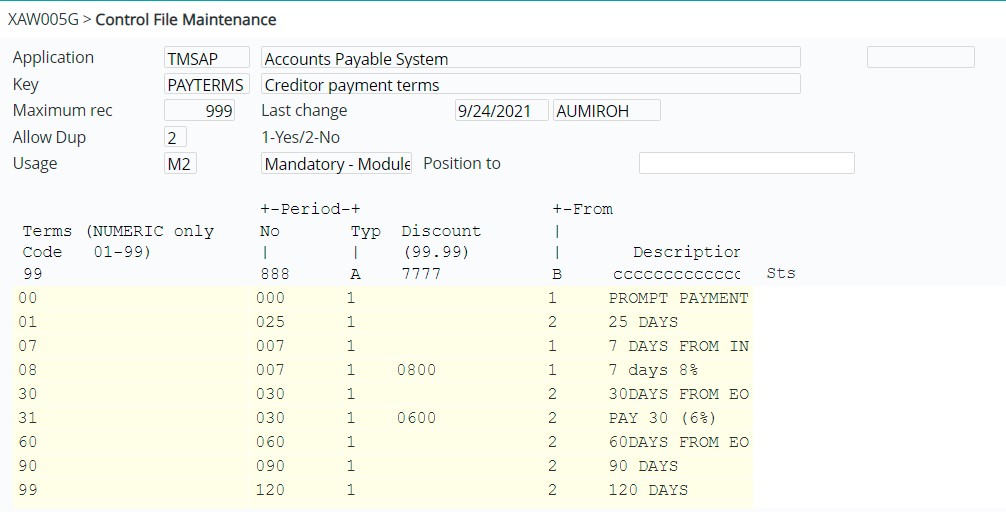Select the 7 DAYS FROM IN description cell
This screenshot has width=1006, height=512.
[677, 346]
